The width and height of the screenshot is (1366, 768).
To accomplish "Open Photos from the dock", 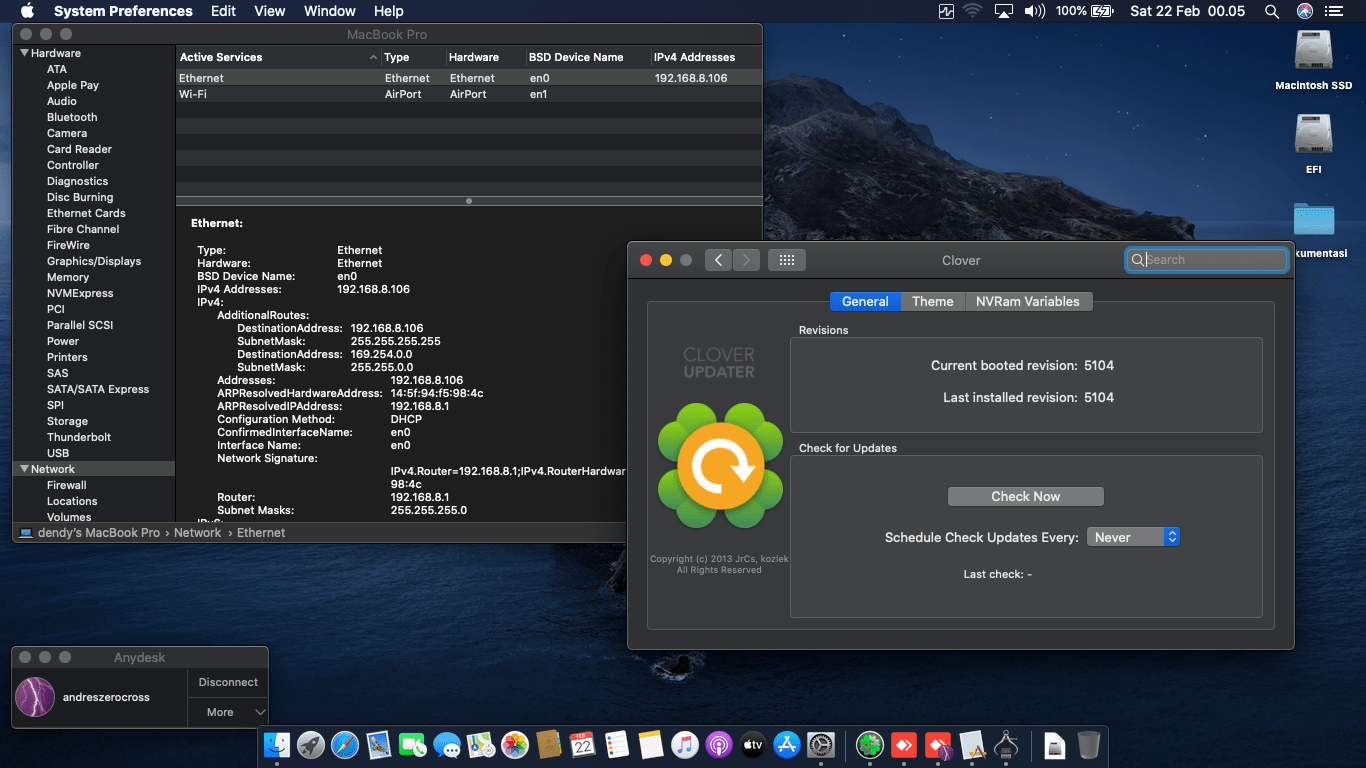I will tap(515, 745).
